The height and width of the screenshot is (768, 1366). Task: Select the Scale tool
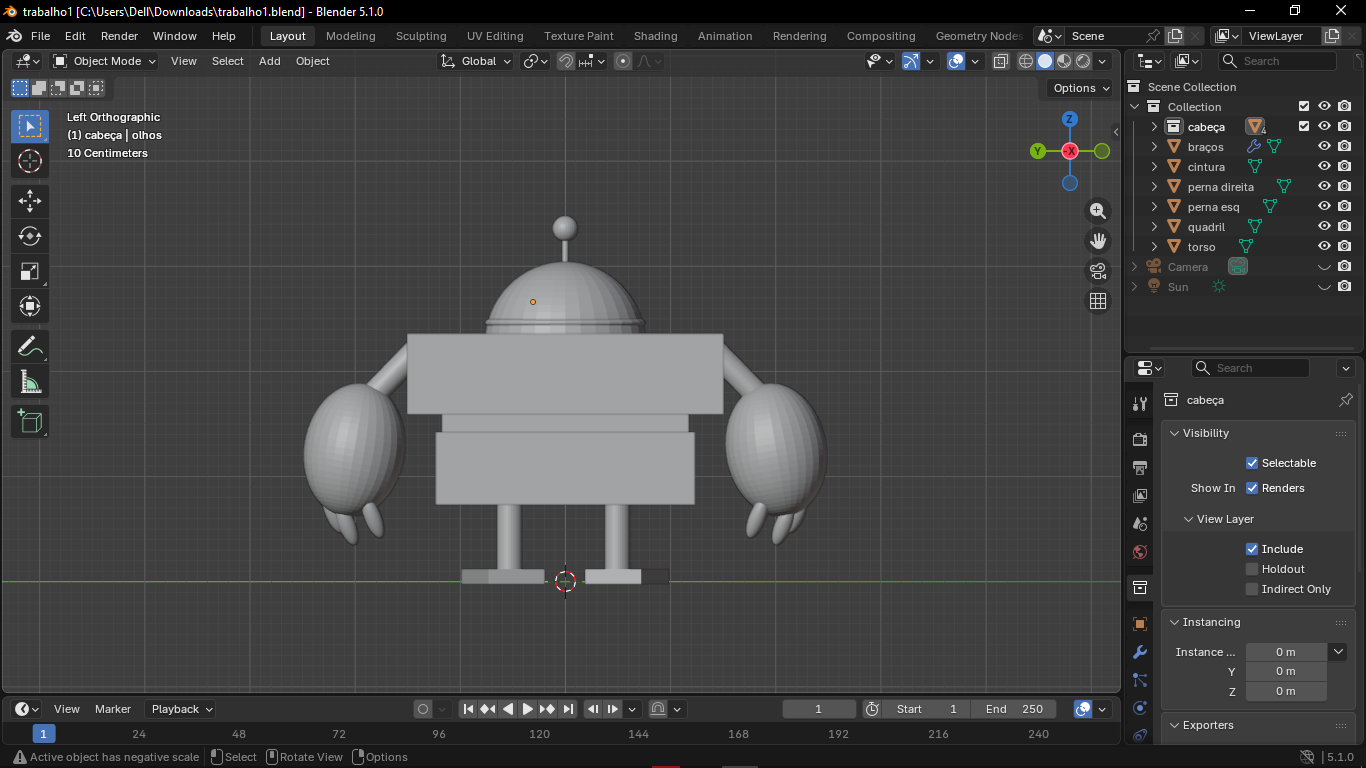(30, 271)
